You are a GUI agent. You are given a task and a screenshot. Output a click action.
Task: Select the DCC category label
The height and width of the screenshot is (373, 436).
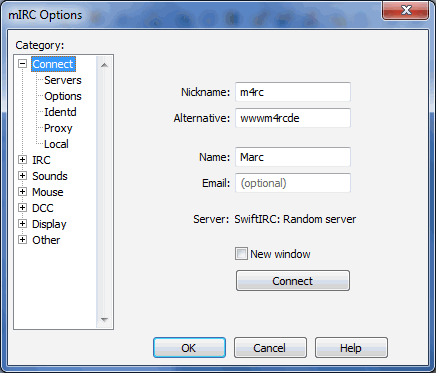point(42,208)
